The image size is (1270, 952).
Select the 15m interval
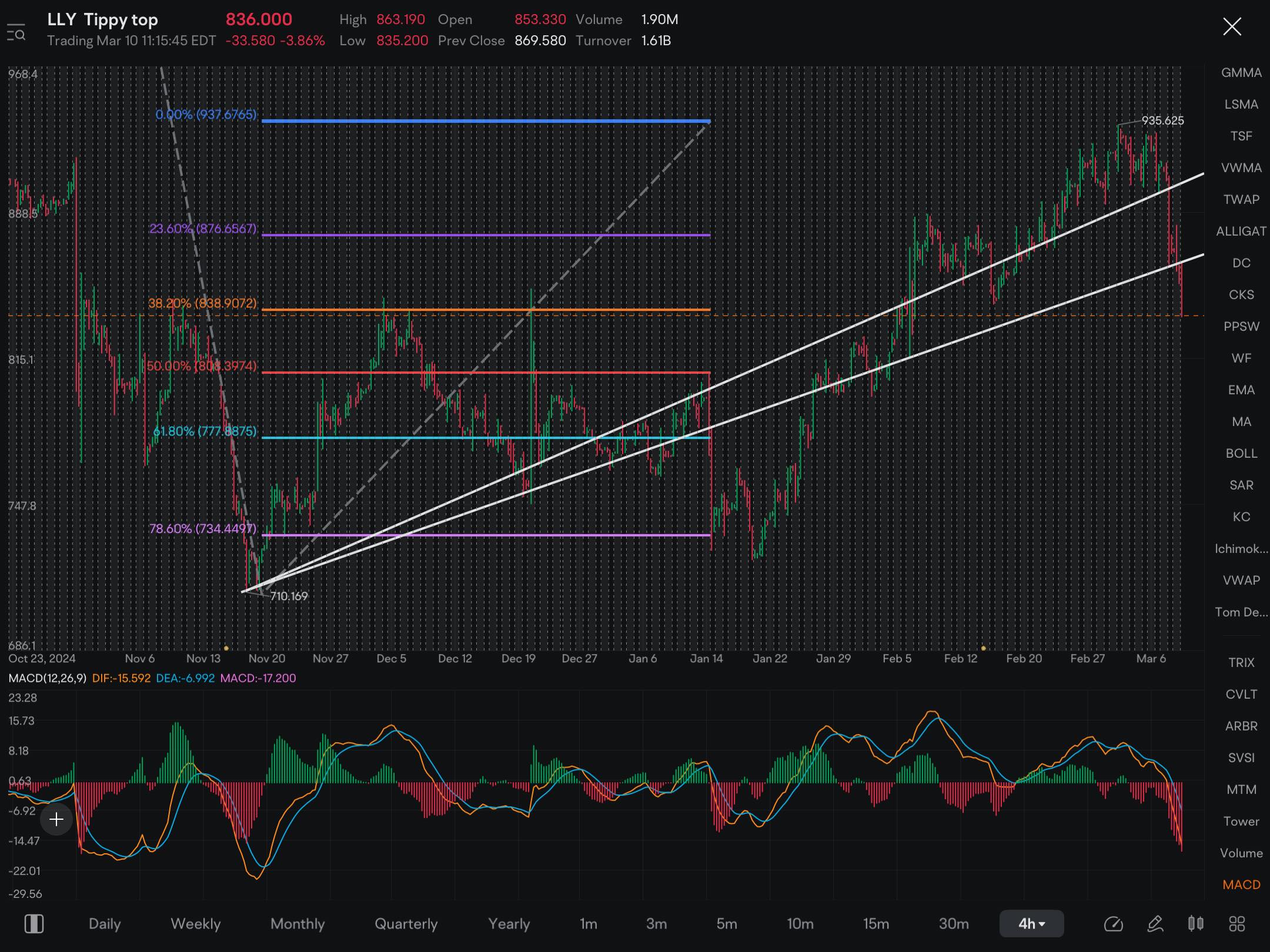tap(876, 924)
